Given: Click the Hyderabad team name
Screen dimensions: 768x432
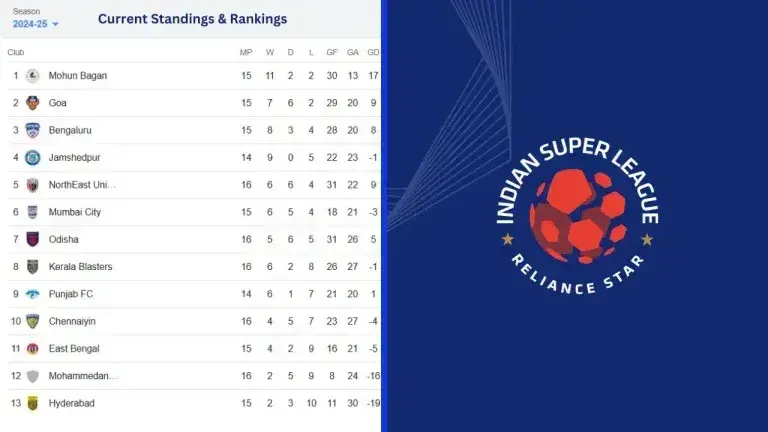Looking at the screenshot, I should click(x=72, y=403).
